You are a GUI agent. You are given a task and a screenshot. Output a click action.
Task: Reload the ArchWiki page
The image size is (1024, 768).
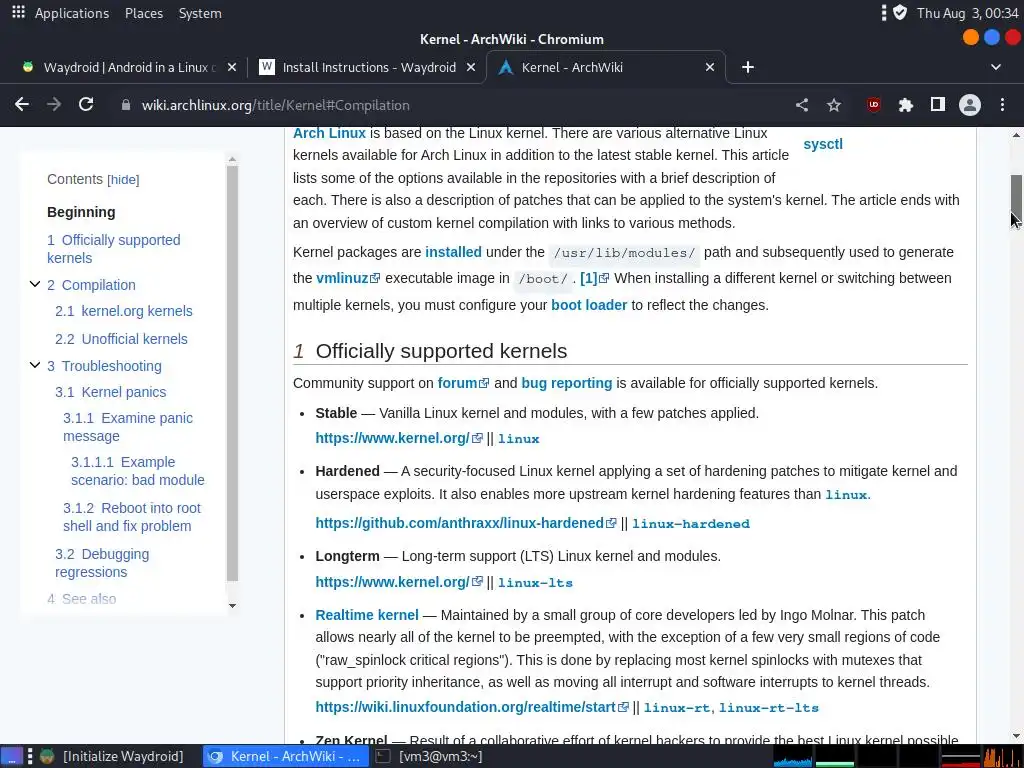pyautogui.click(x=86, y=104)
